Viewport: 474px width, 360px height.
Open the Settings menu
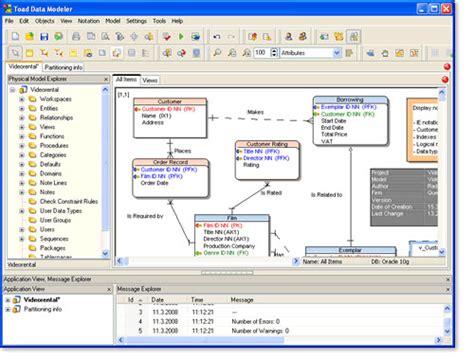click(x=136, y=21)
